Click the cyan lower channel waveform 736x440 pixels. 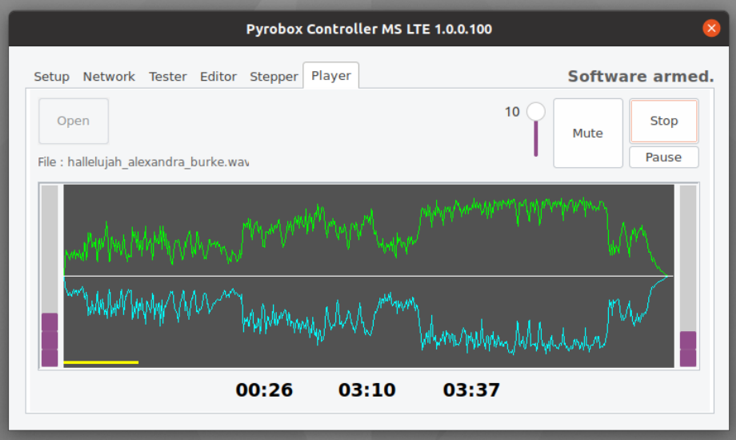pos(366,315)
